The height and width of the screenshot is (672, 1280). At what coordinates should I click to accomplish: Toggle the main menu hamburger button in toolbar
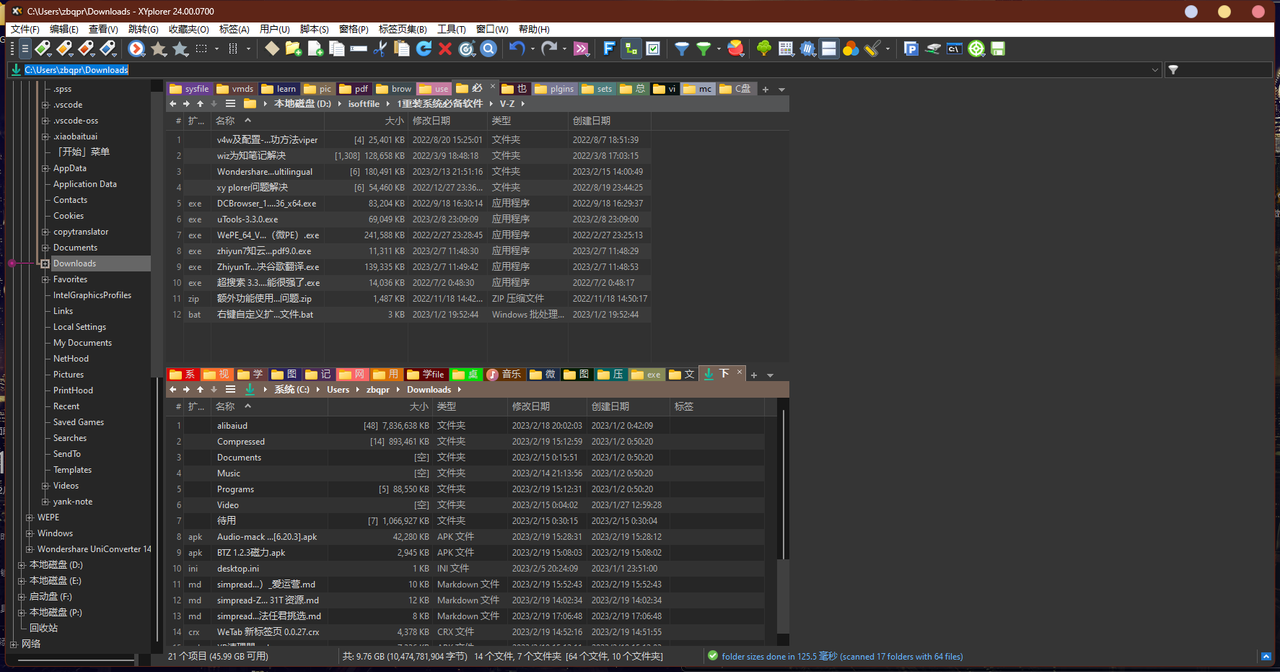coord(24,48)
